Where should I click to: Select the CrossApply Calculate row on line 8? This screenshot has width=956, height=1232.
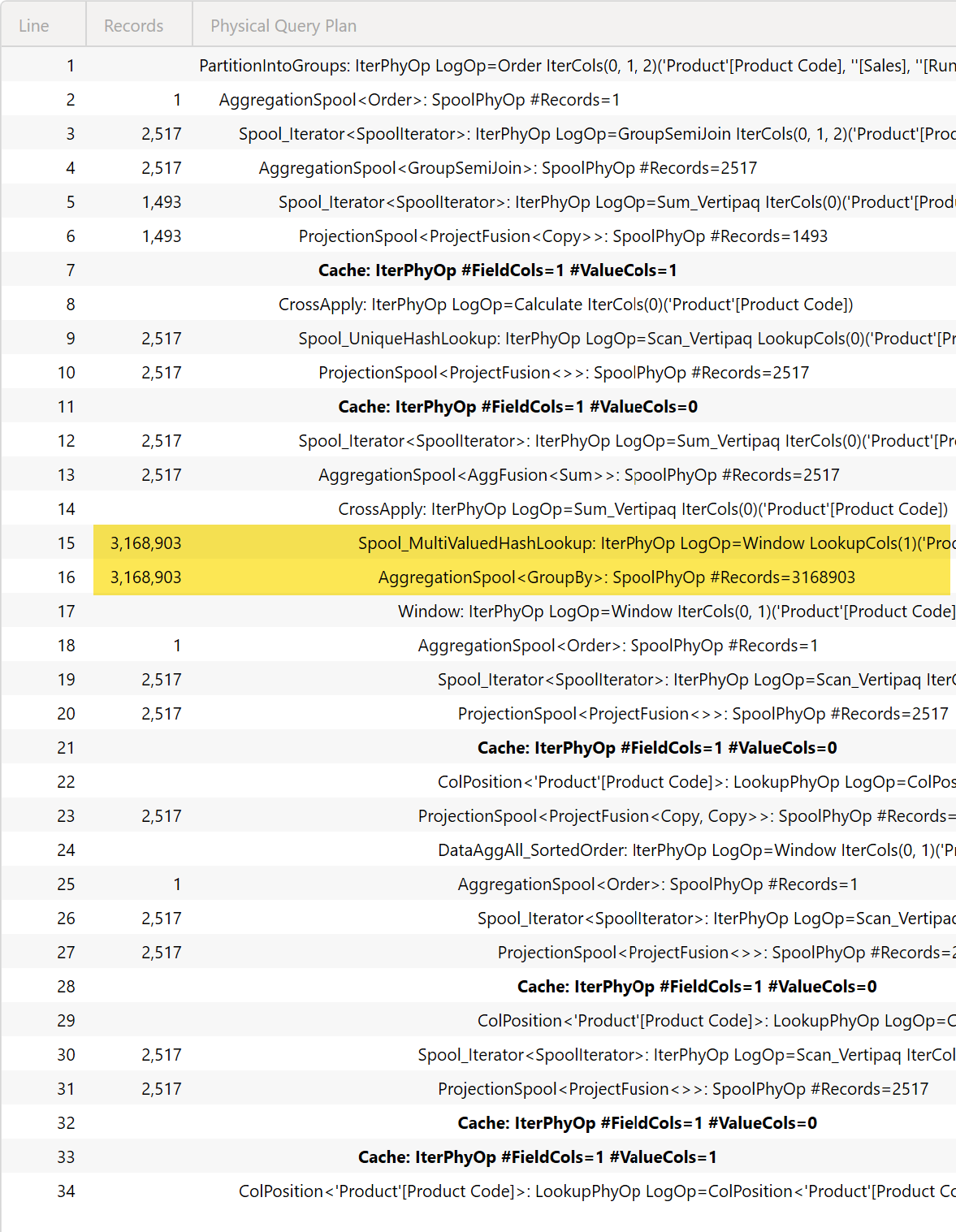(565, 305)
